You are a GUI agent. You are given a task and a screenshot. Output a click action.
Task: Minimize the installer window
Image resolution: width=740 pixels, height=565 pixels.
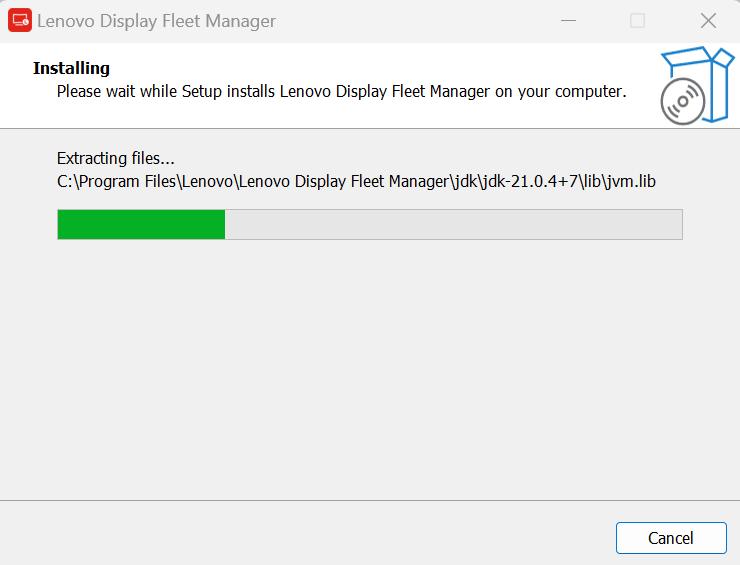[x=568, y=21]
